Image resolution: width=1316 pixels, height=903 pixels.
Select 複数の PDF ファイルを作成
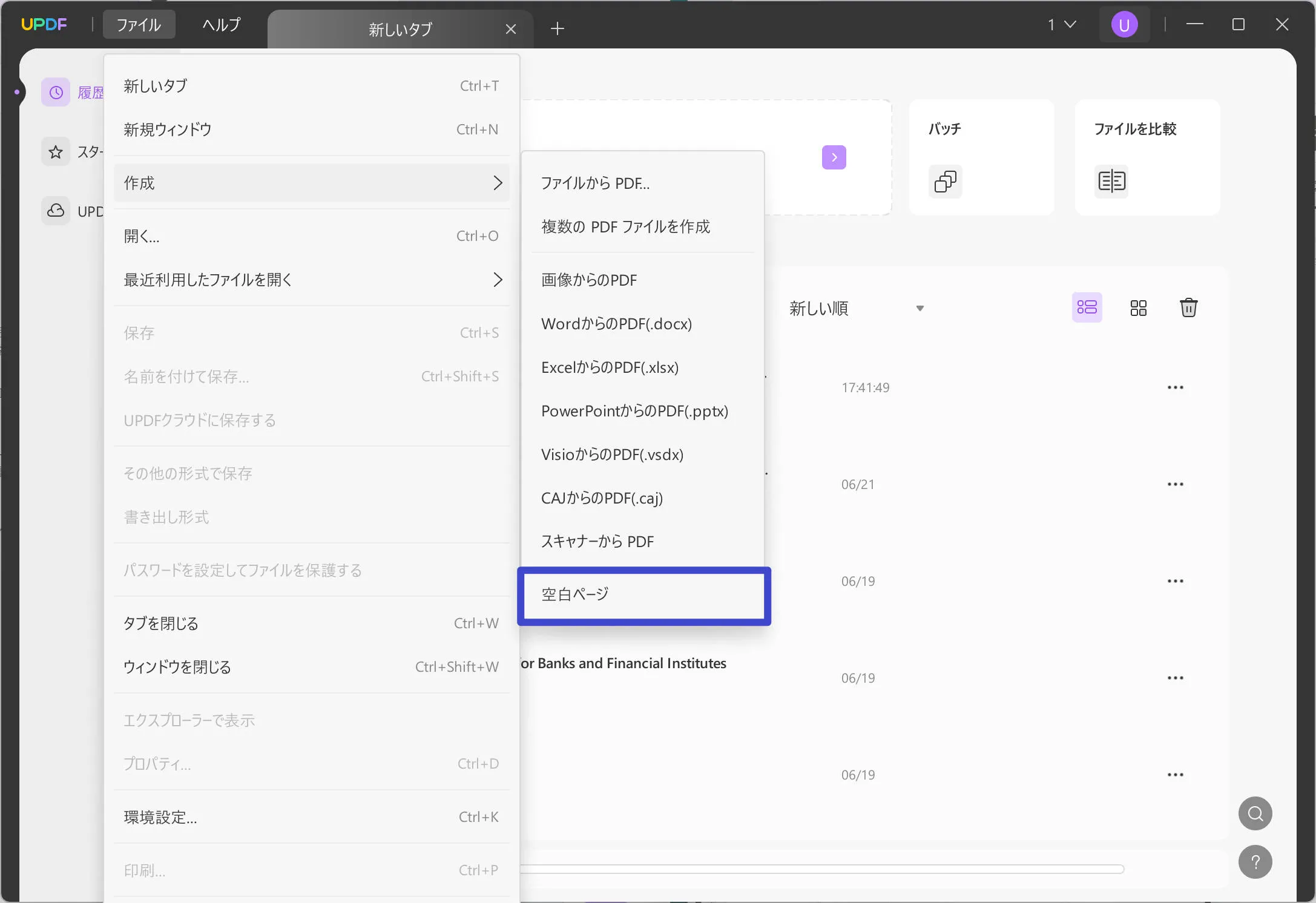(x=642, y=226)
